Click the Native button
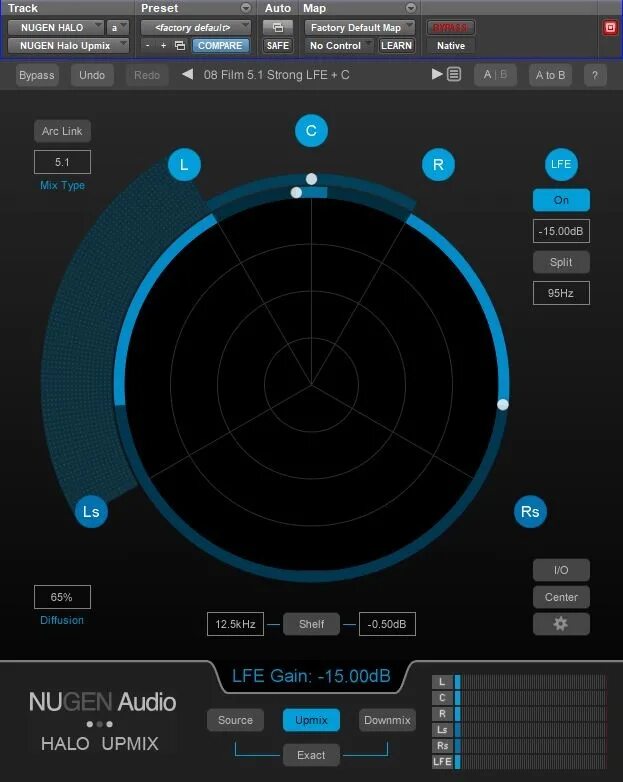 pos(451,46)
